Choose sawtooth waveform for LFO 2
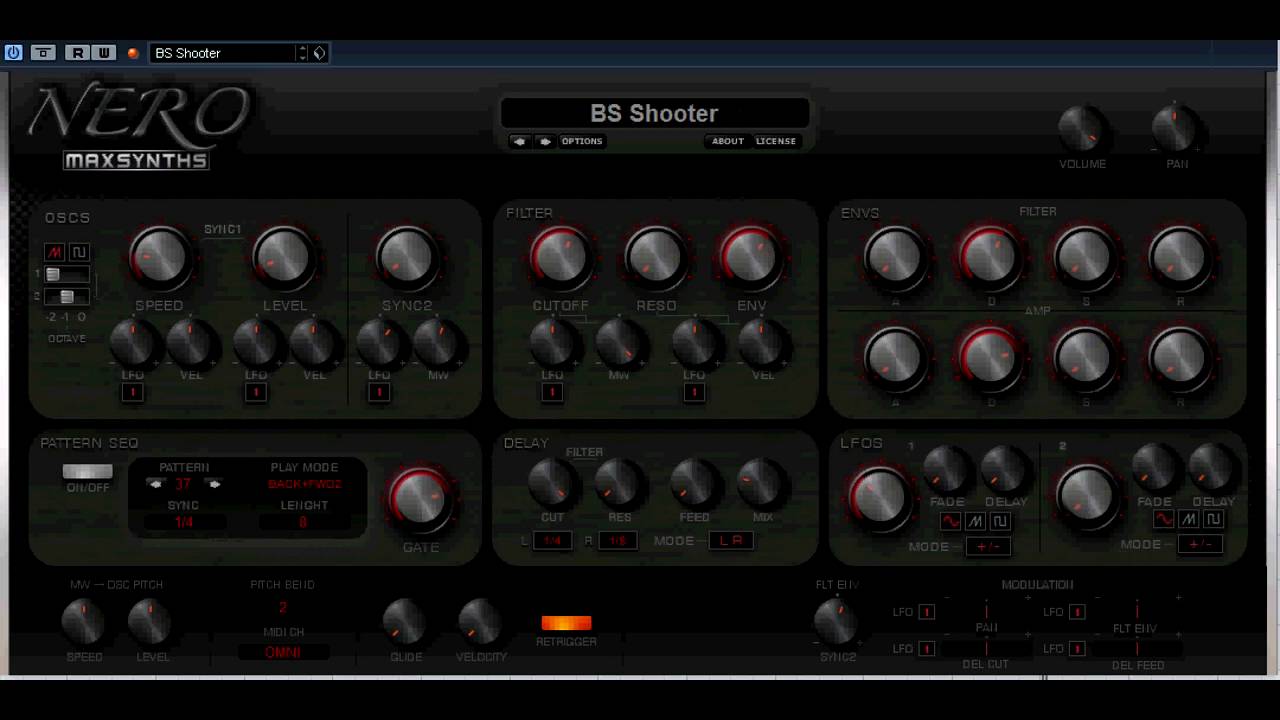This screenshot has width=1280, height=720. pyautogui.click(x=1188, y=519)
